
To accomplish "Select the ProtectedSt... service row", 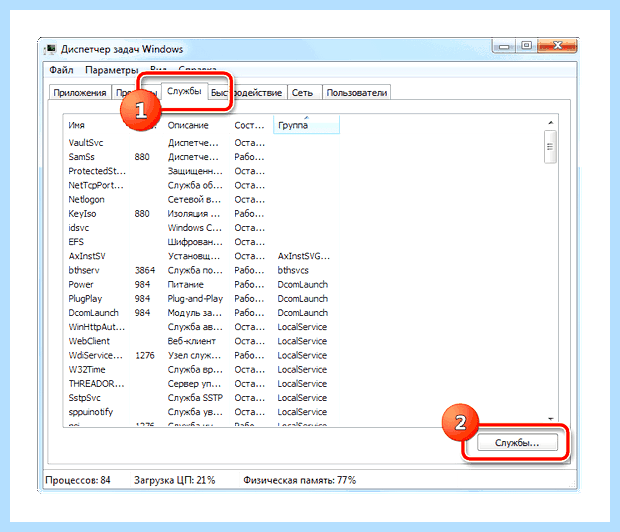I will 97,171.
